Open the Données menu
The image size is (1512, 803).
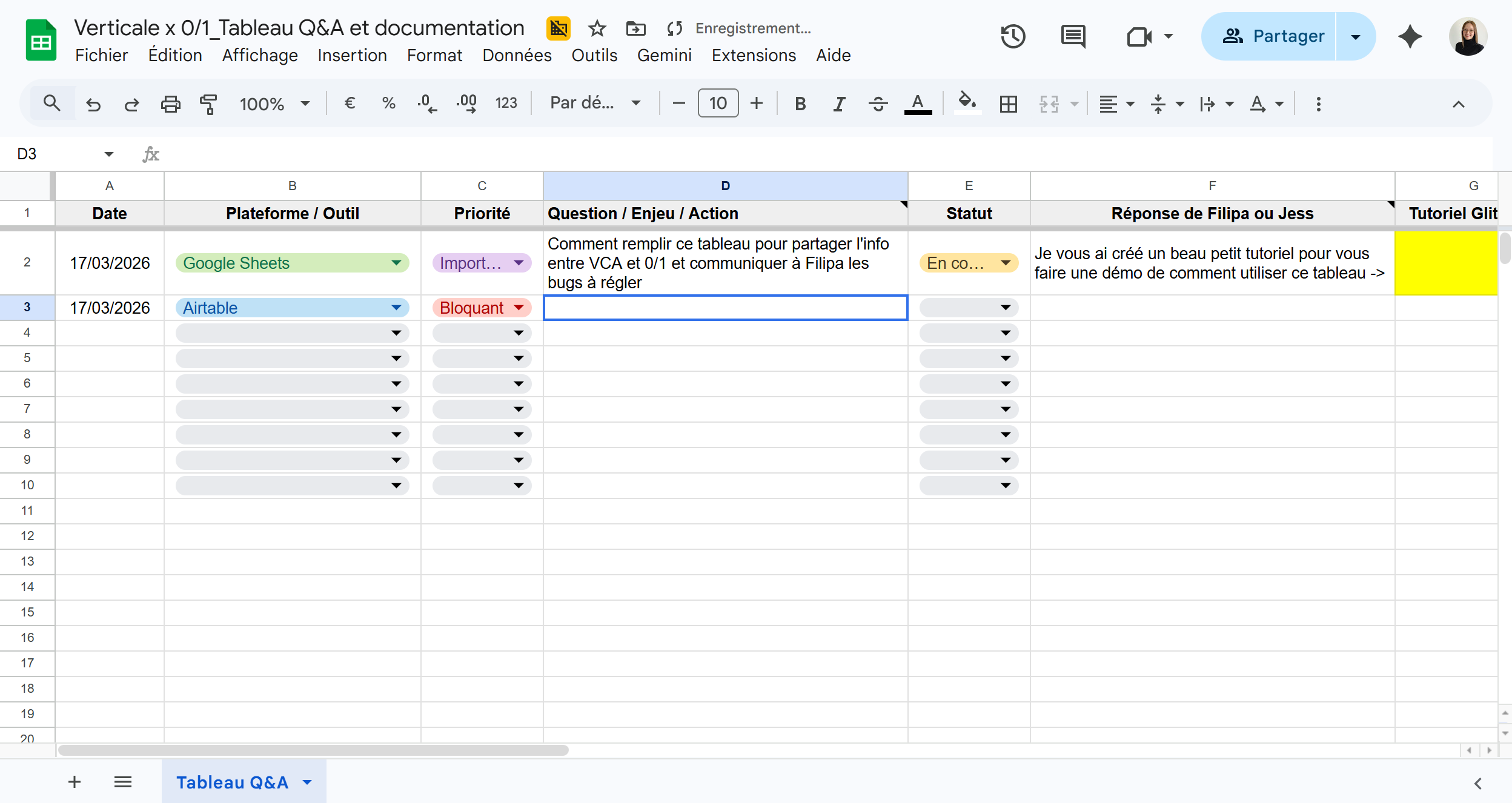(x=517, y=55)
